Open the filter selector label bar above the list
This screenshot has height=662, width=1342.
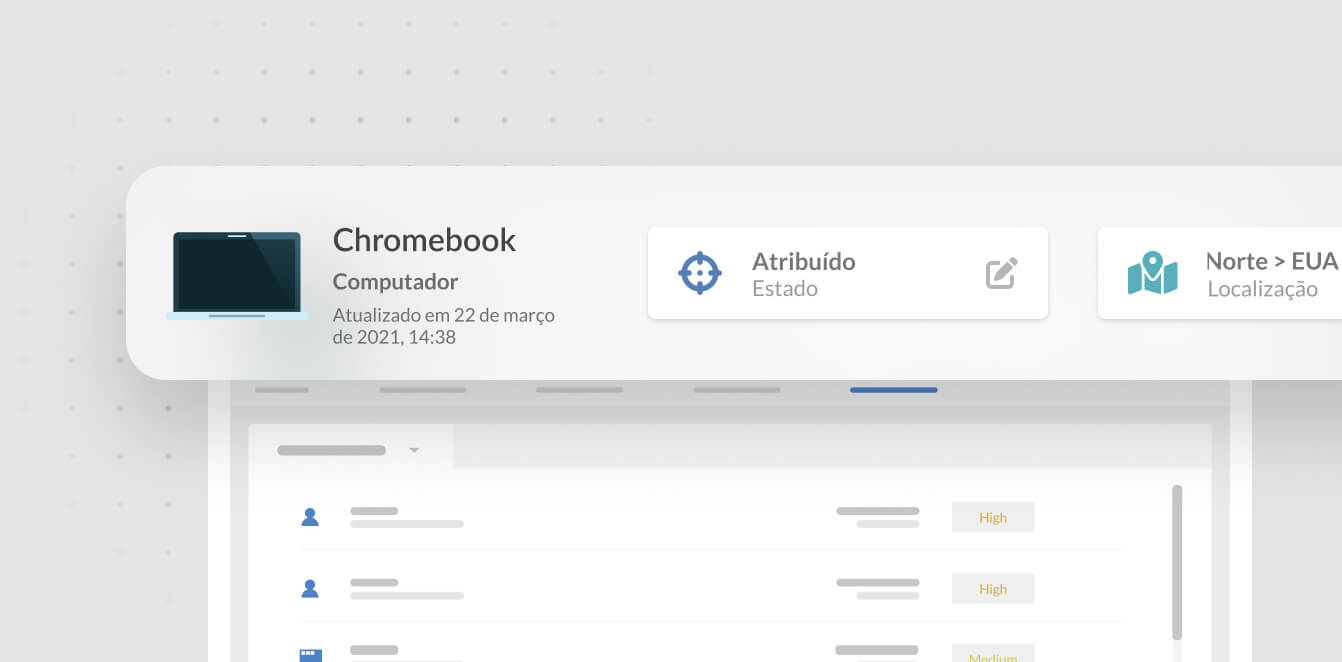tap(331, 450)
